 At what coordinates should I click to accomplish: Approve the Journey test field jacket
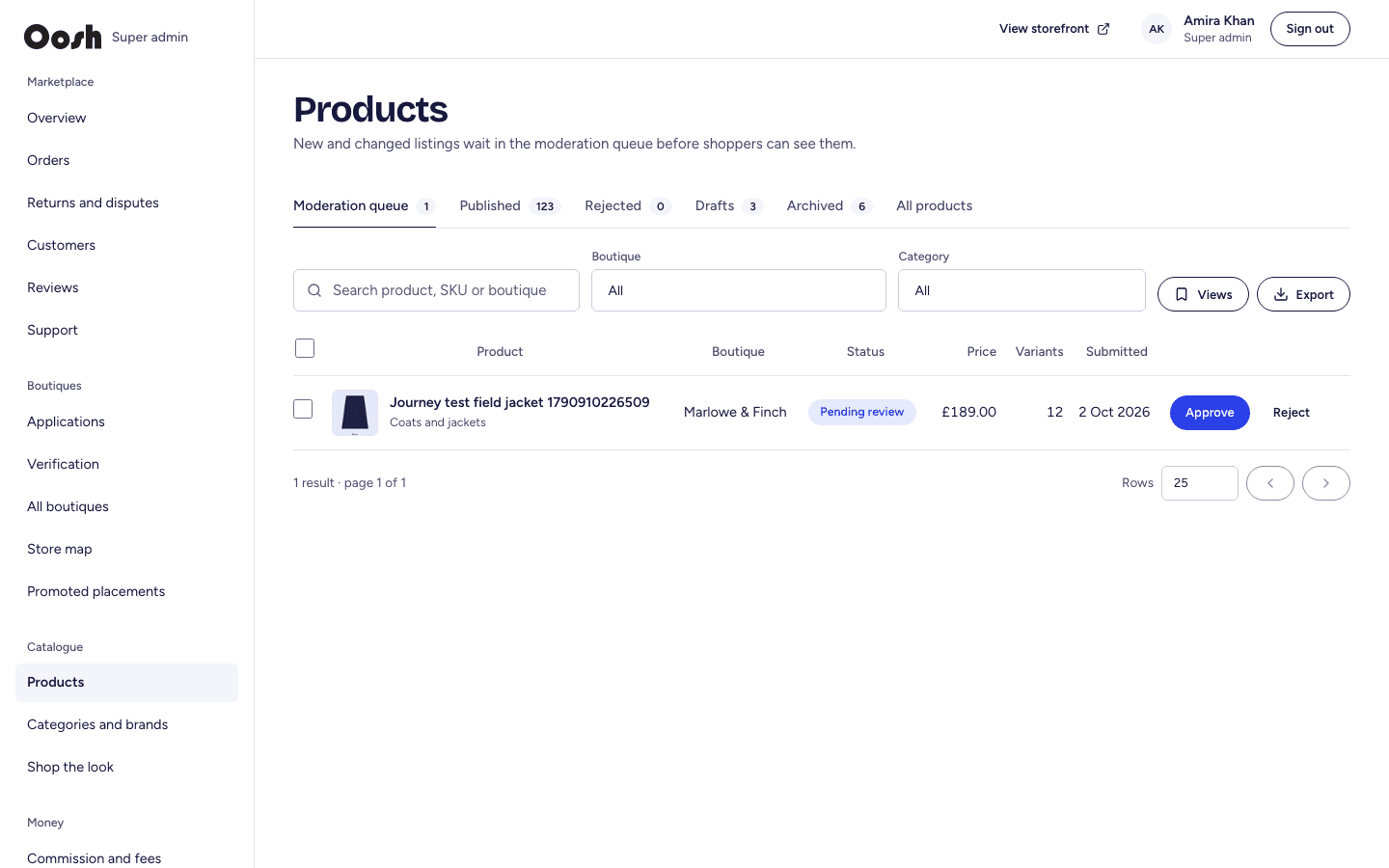tap(1210, 413)
